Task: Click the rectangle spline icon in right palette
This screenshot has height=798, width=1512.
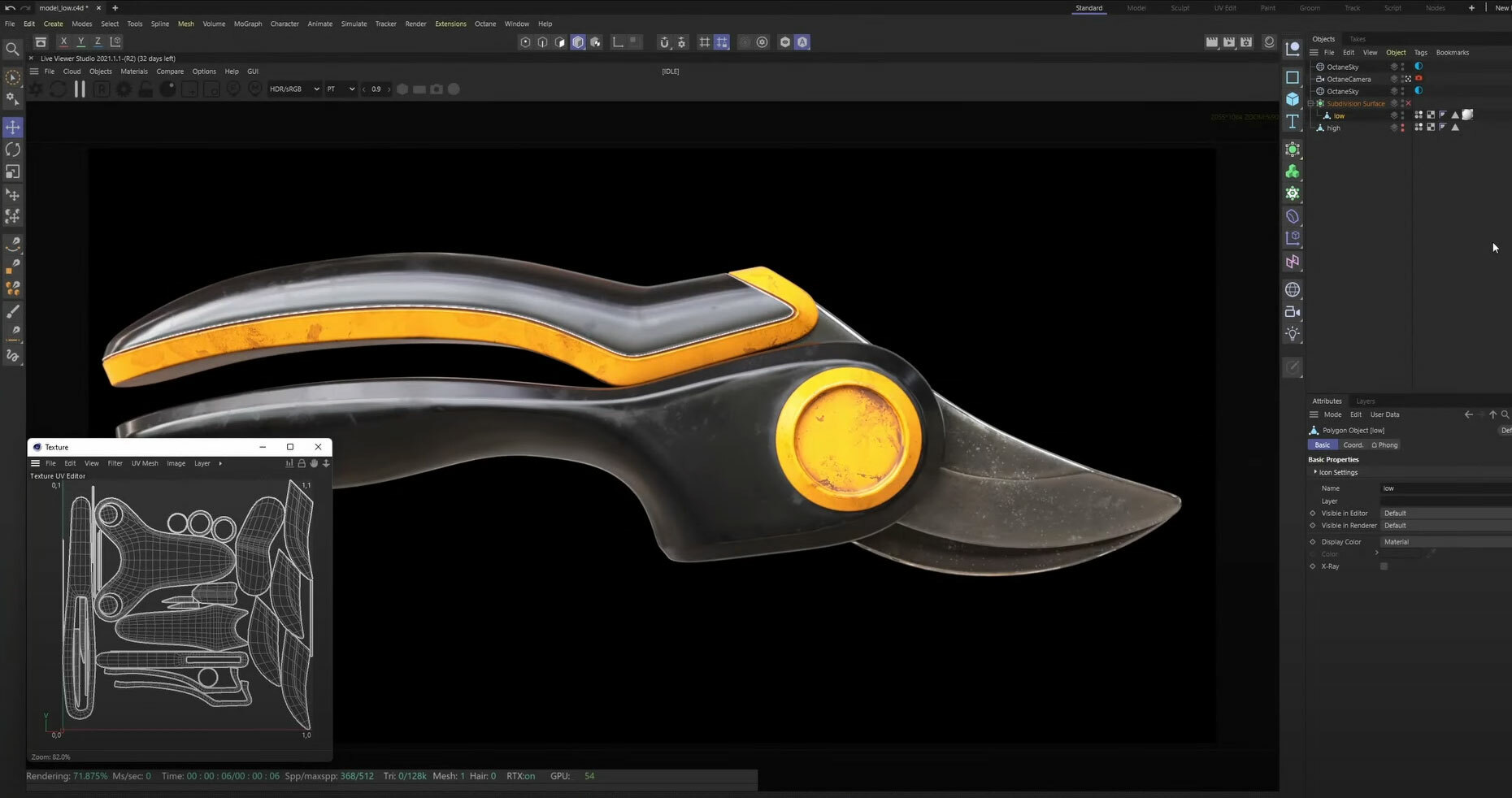Action: click(x=1293, y=77)
